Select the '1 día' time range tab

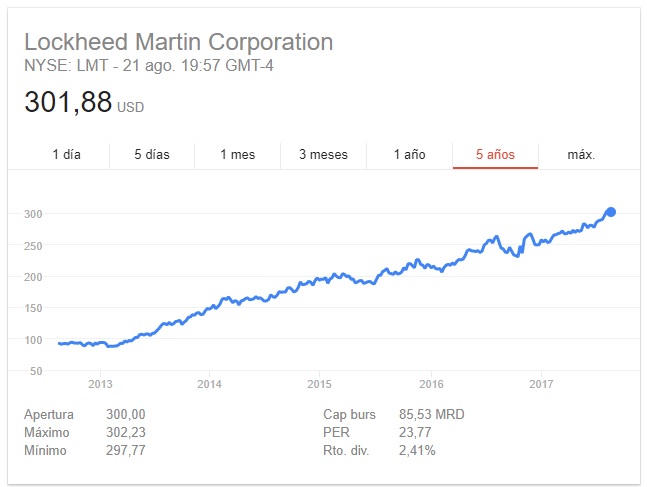[66, 154]
